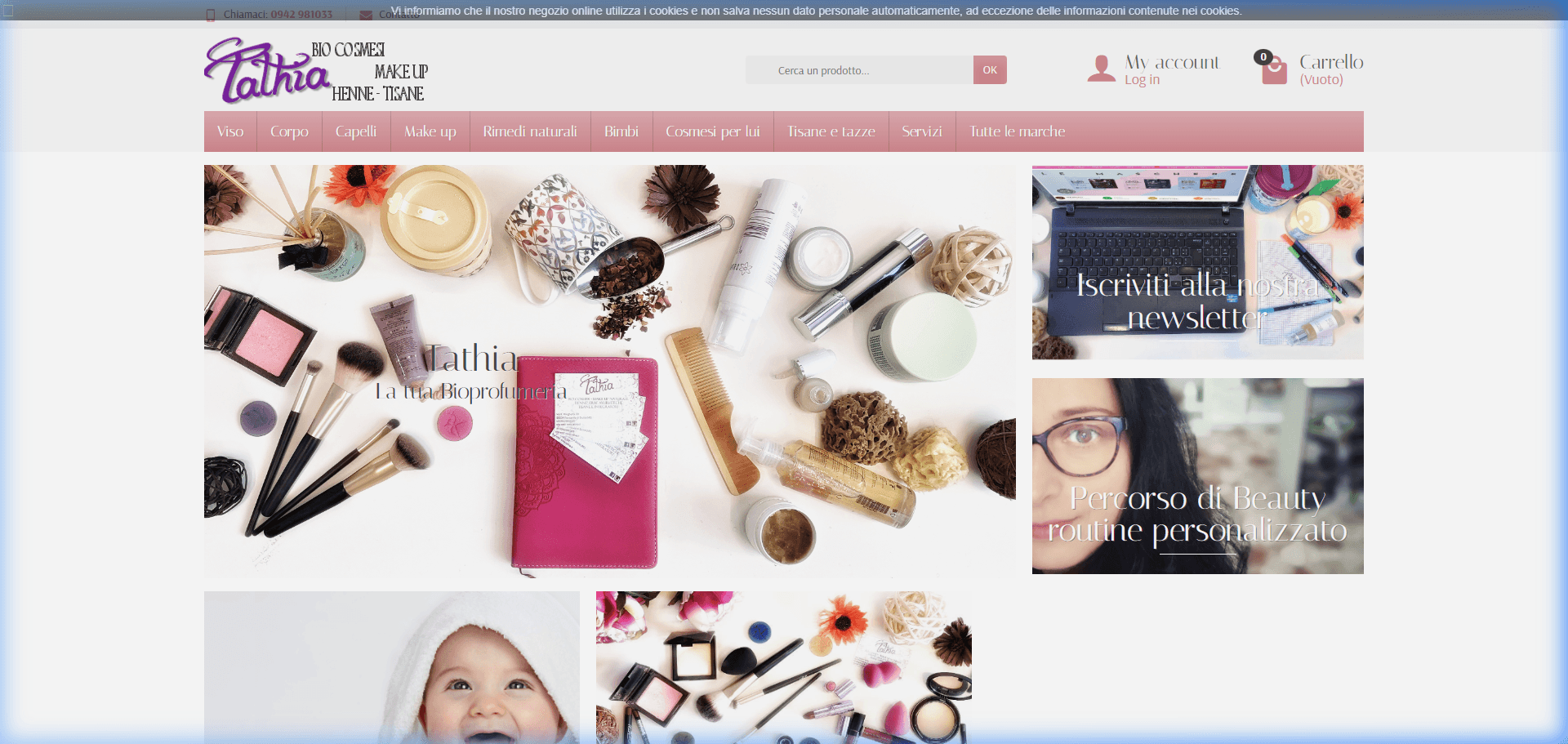Open the smiling baby image banner
Screen dimensions: 1568x744
[392, 667]
